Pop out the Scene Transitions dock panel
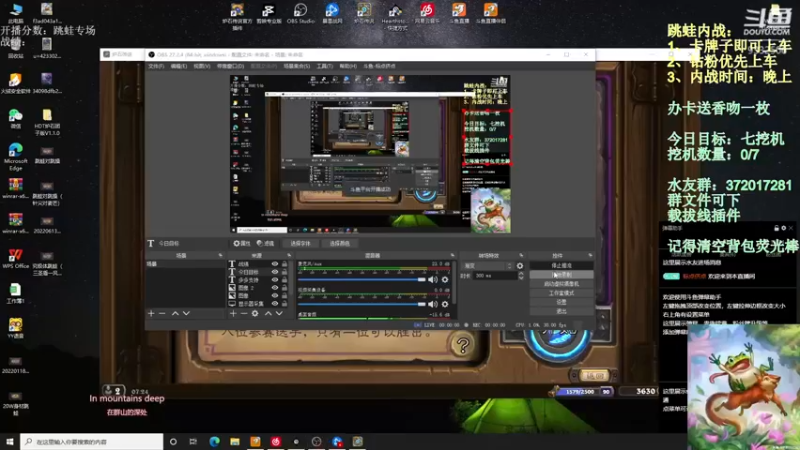 click(521, 255)
